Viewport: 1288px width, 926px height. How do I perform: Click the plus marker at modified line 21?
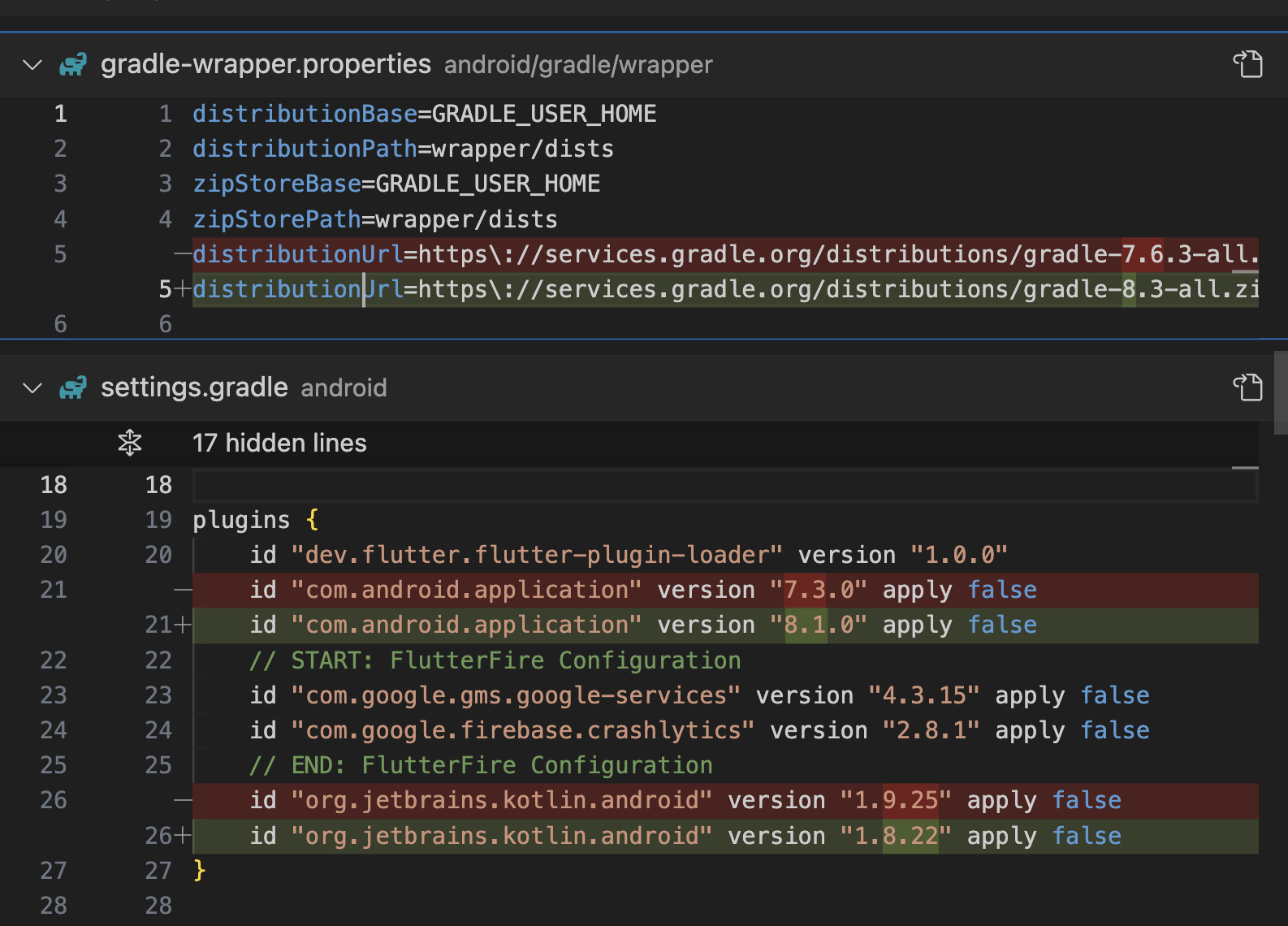[x=183, y=625]
